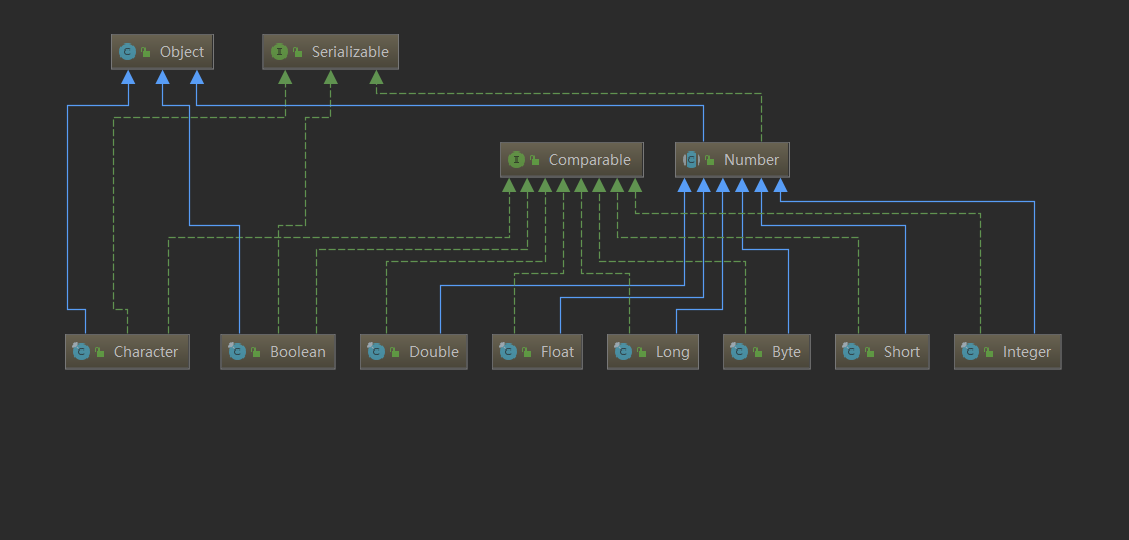Click the interface icon on Comparable node
The height and width of the screenshot is (540, 1129).
516,160
